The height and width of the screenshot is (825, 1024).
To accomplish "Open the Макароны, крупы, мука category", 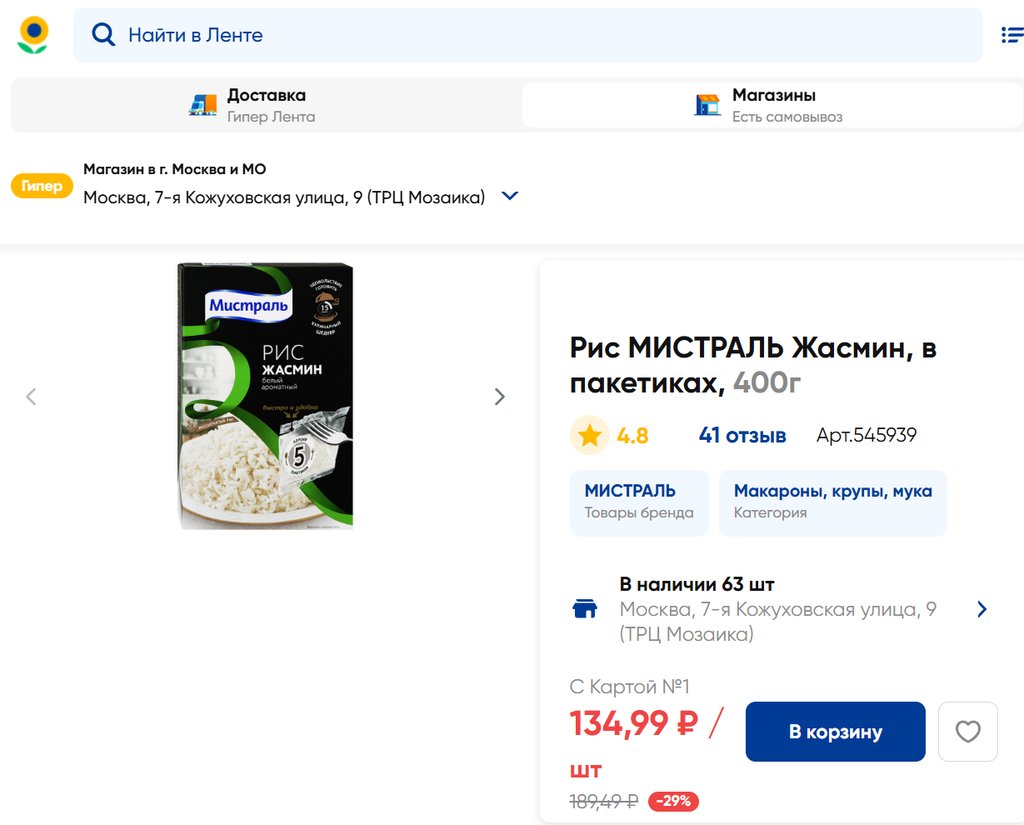I will (x=832, y=501).
